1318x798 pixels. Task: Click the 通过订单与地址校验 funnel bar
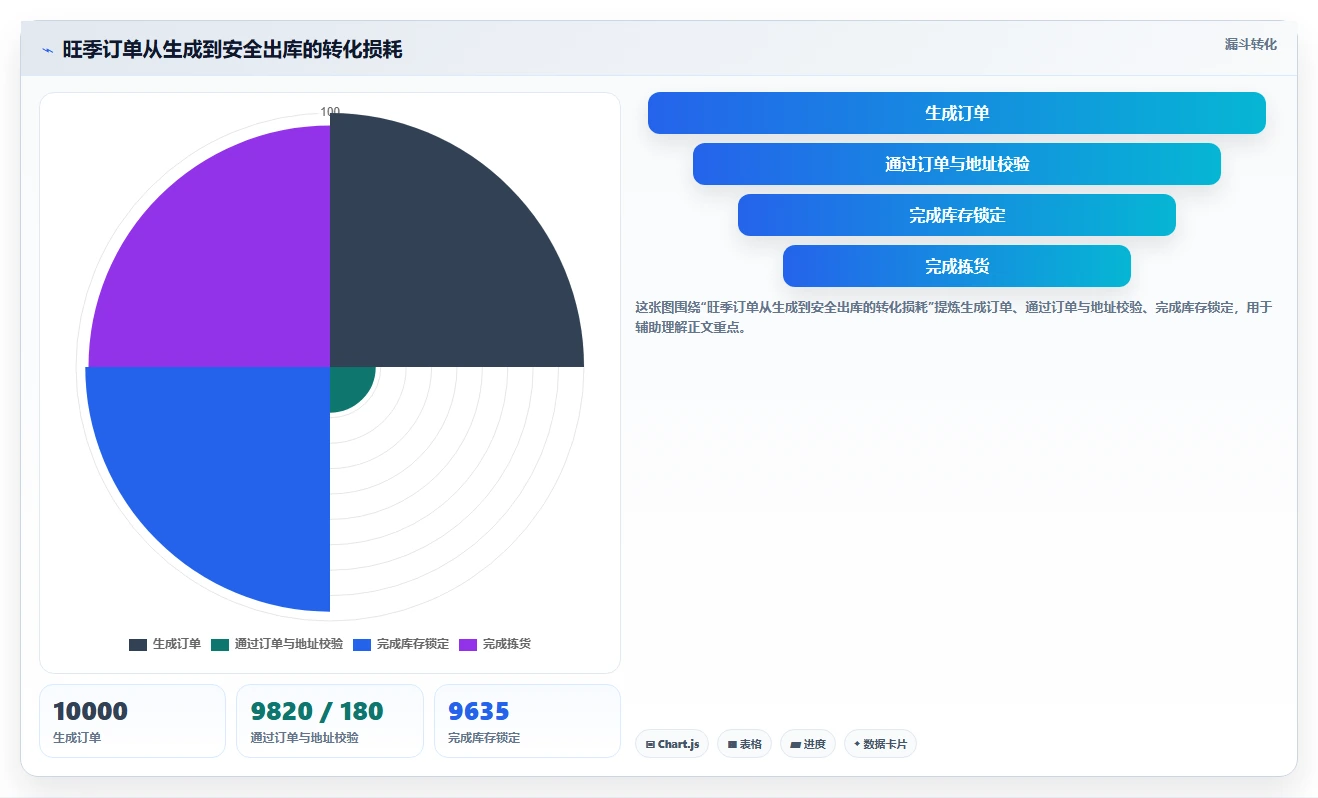point(957,164)
